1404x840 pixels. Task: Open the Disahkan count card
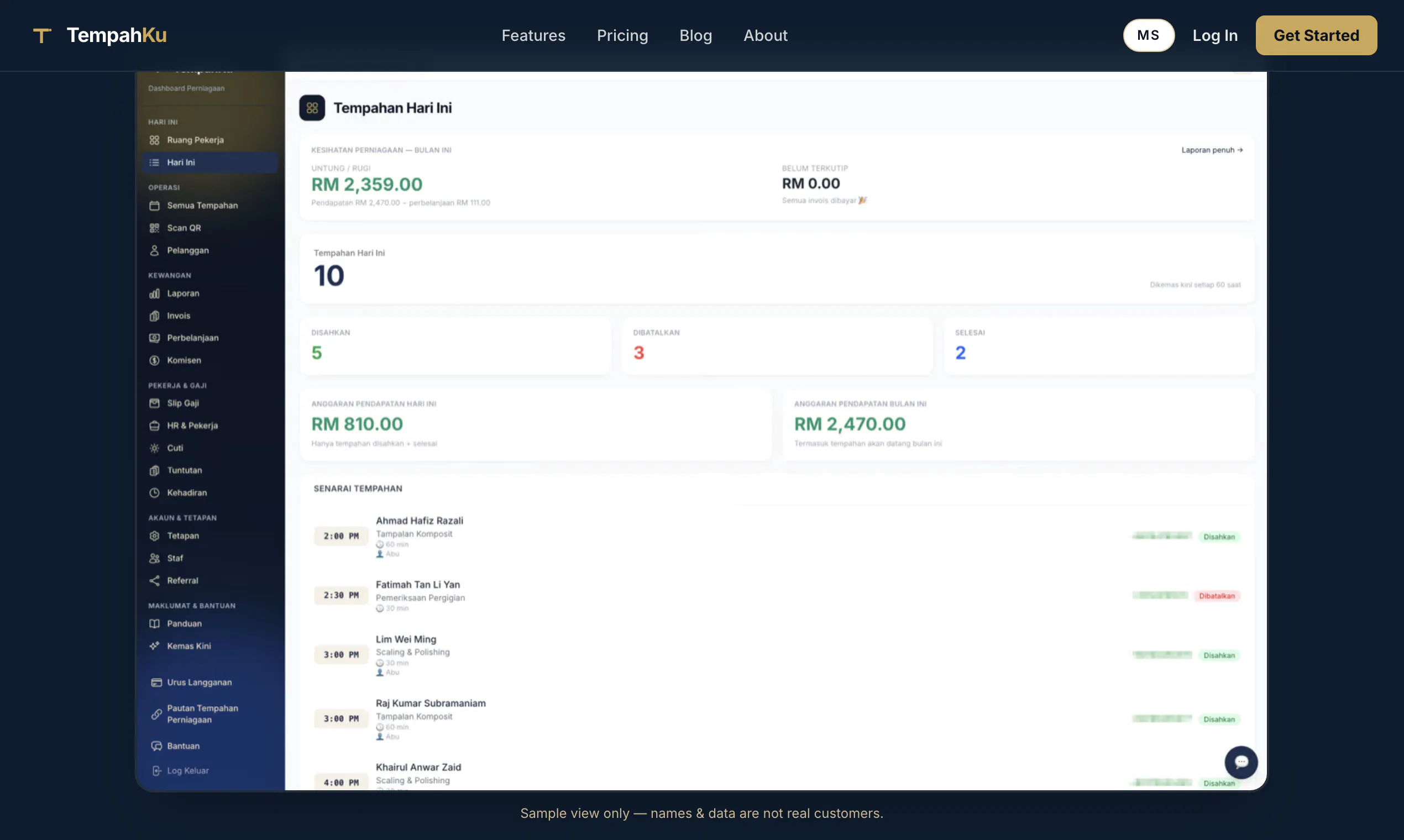(455, 346)
